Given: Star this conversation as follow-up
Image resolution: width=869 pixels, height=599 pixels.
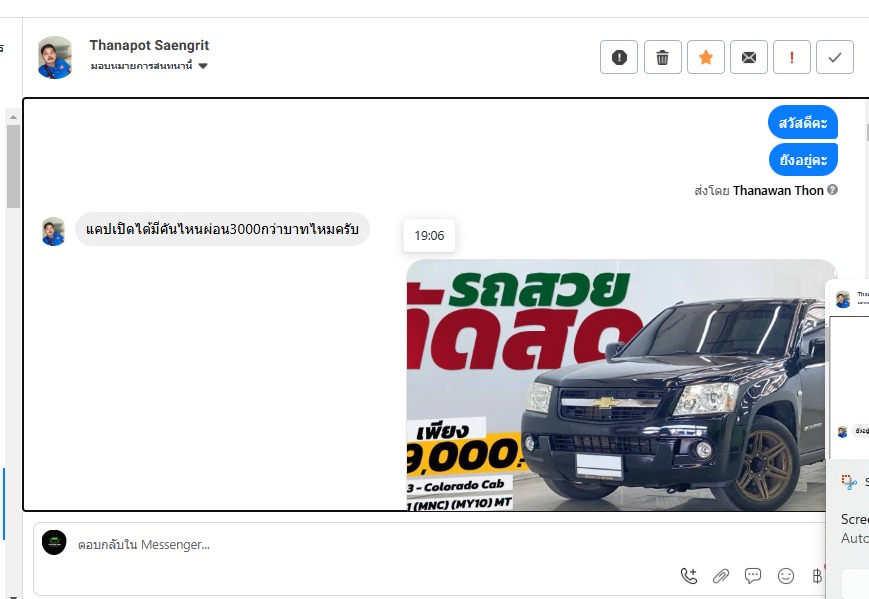Looking at the screenshot, I should tap(706, 57).
